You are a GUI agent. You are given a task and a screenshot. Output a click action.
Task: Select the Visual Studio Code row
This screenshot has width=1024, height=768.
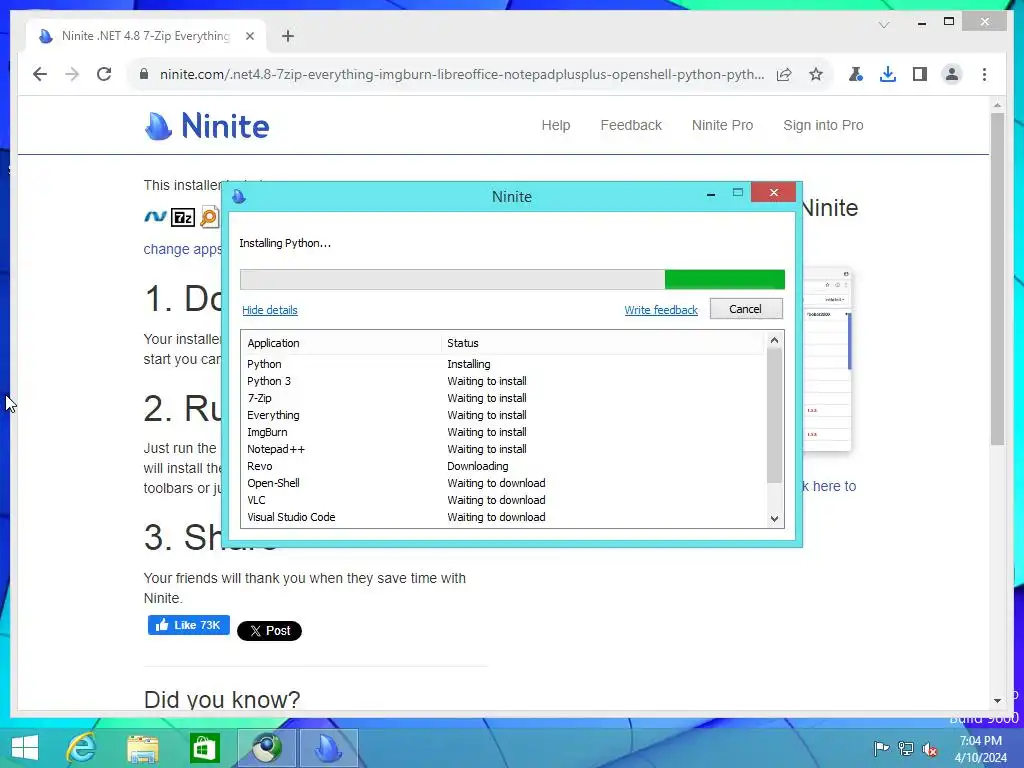coord(504,517)
